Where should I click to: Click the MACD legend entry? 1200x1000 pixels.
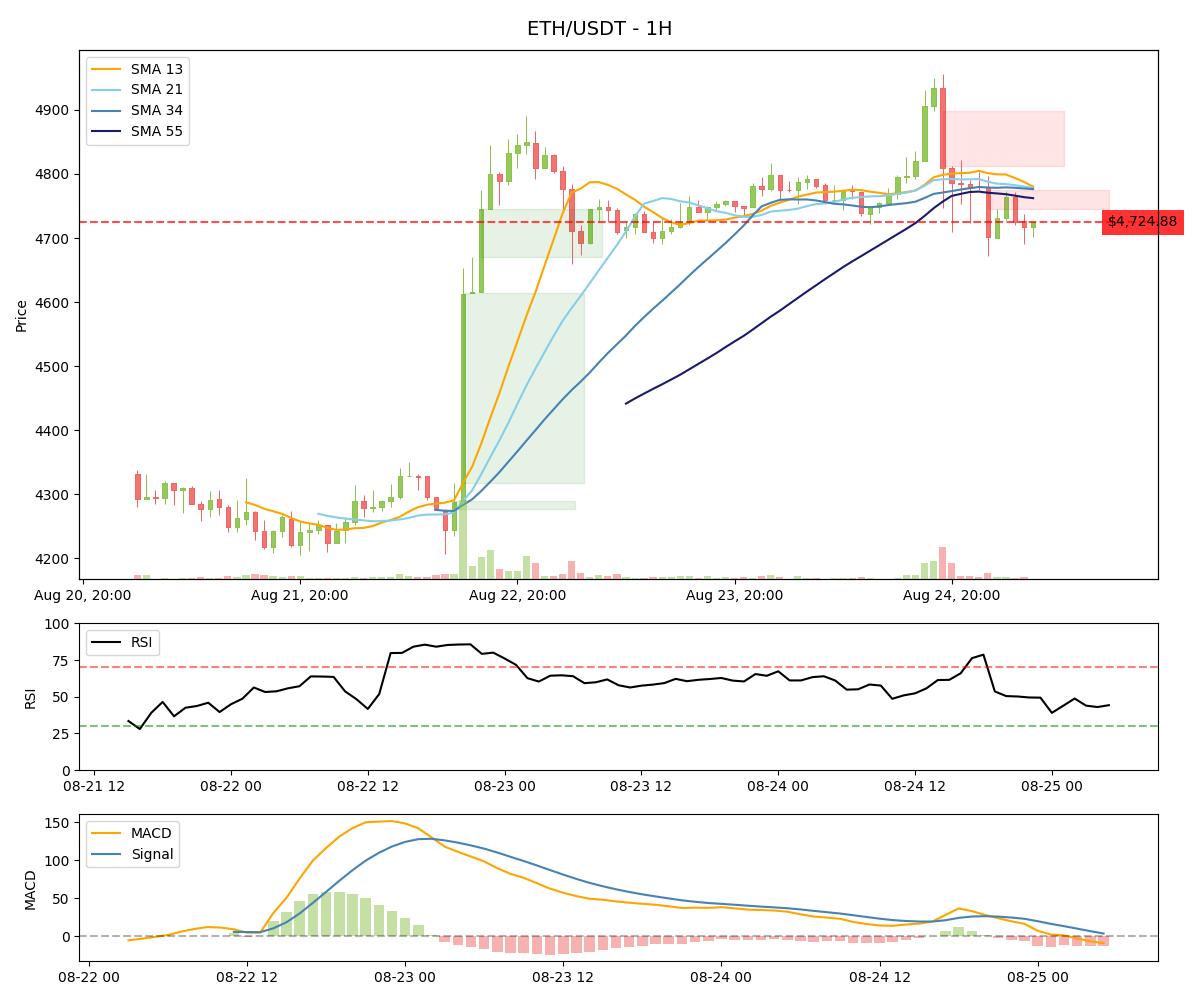[130, 833]
